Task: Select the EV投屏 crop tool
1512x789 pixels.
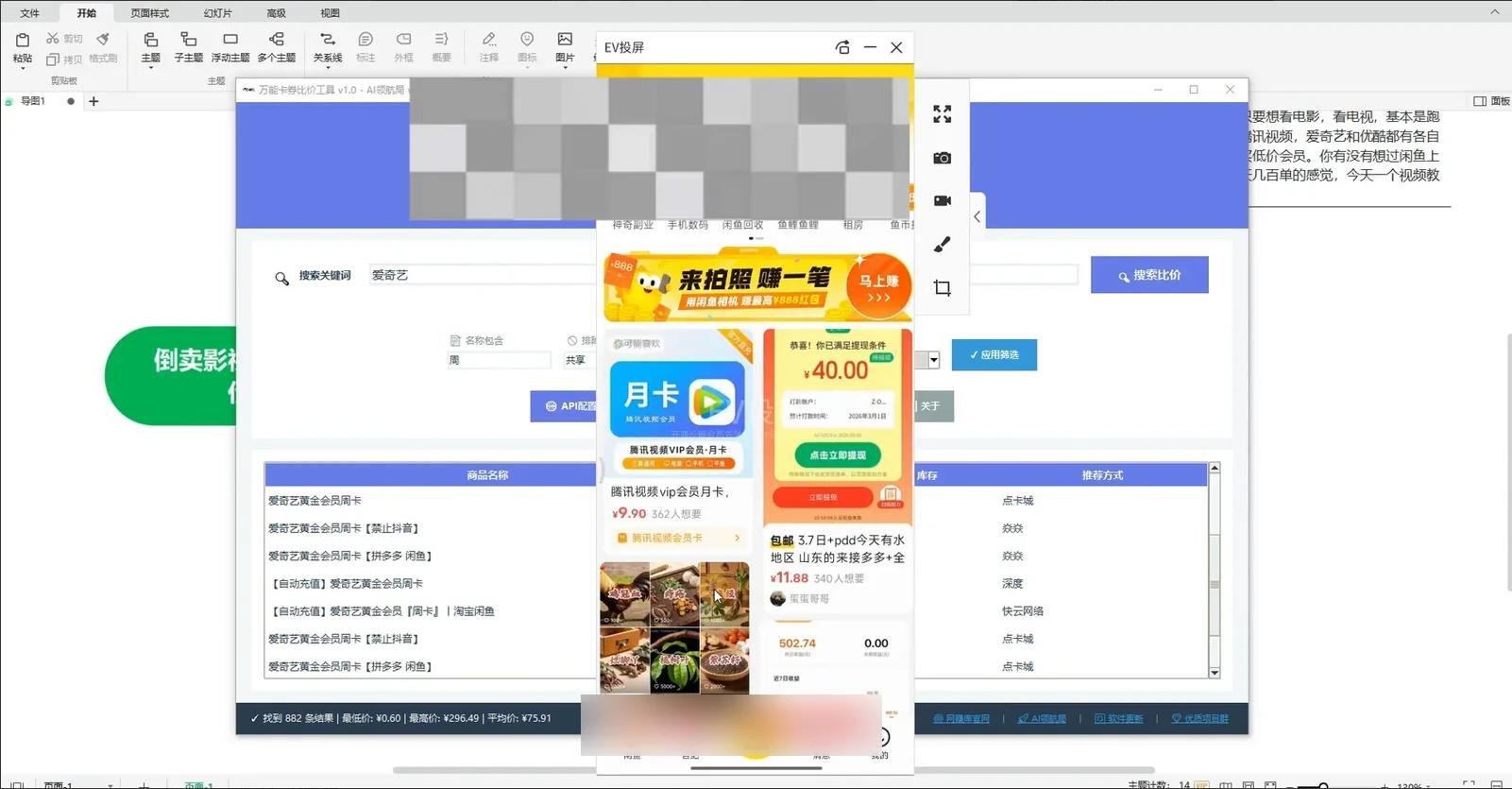Action: tap(943, 288)
